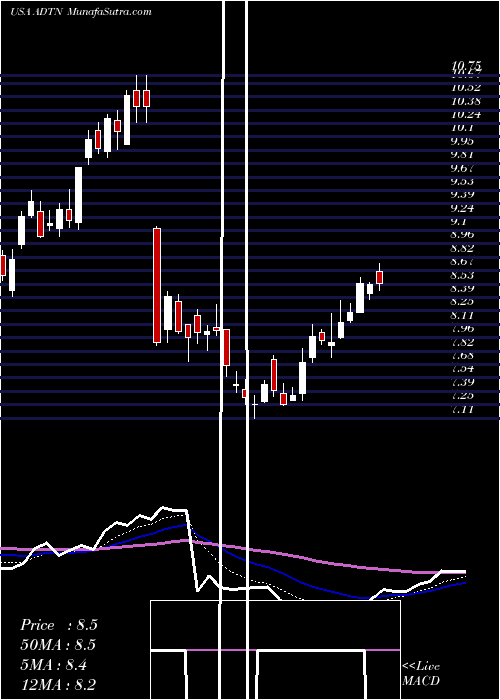Click the tall white candle near 9.67

click(78, 195)
